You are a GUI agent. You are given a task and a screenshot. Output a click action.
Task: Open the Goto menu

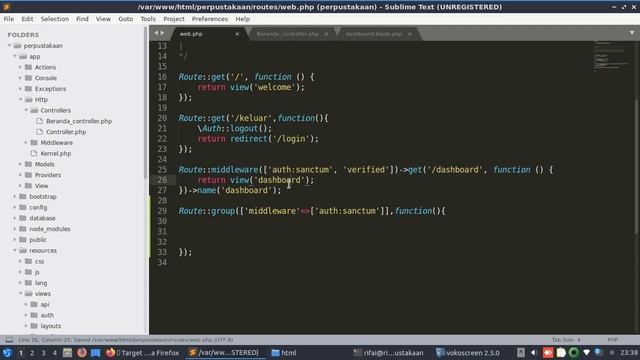coord(126,19)
